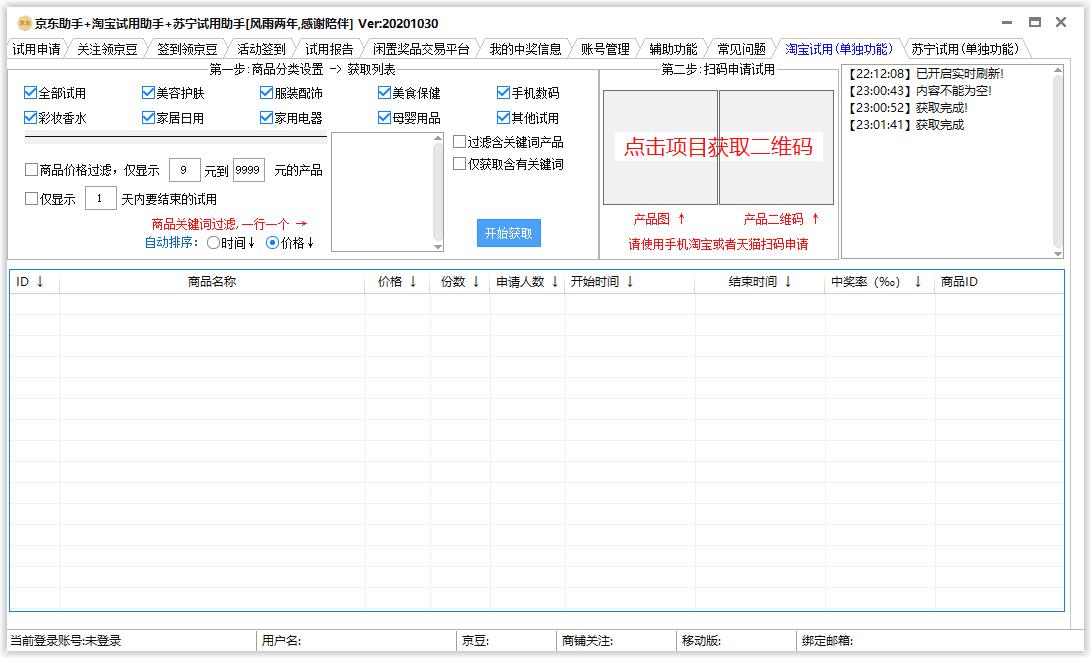Open the 试用报告 tab
Image resolution: width=1091 pixels, height=658 pixels.
tap(329, 49)
